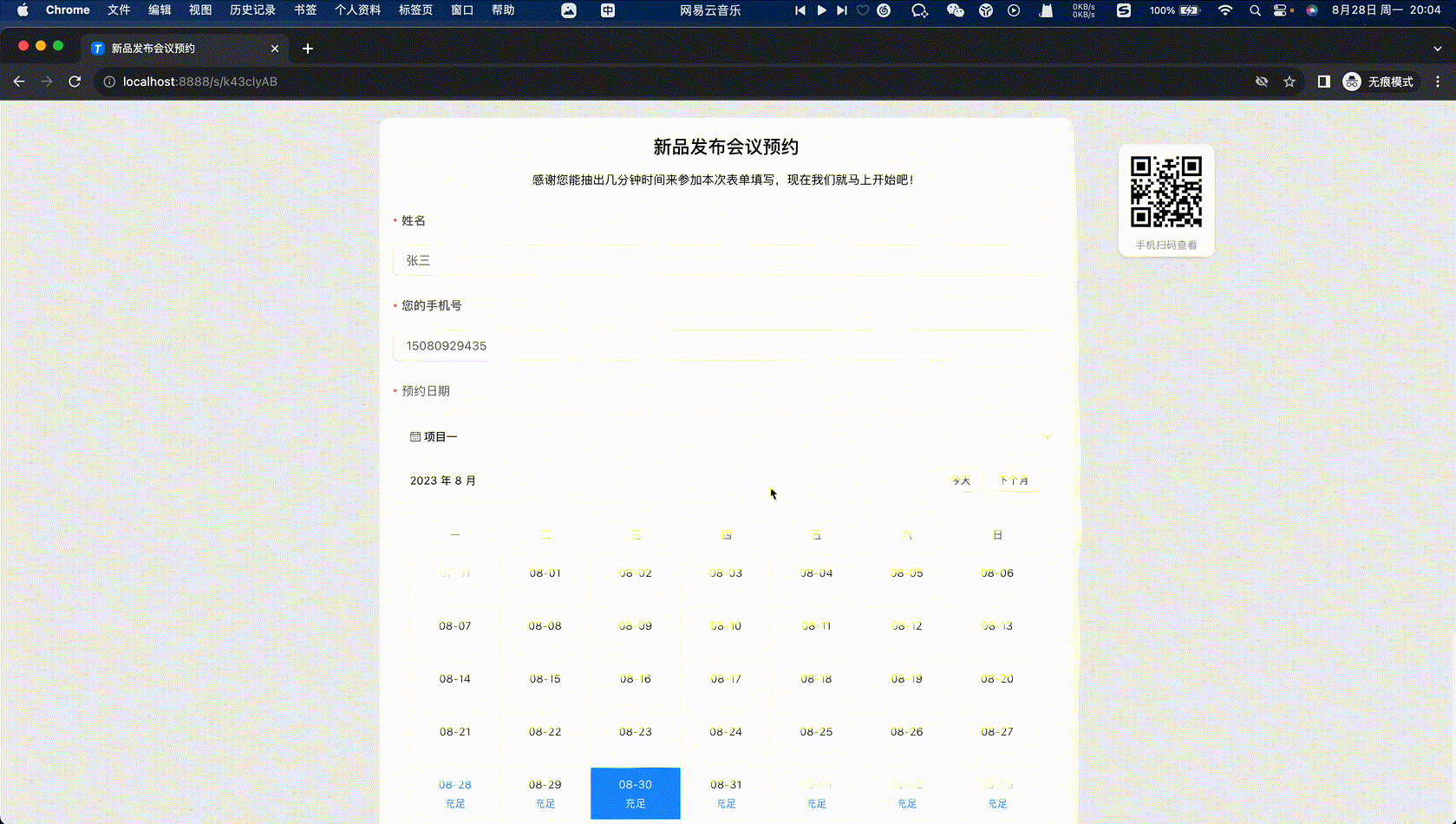Open the 视图 menu
The image size is (1456, 824).
[x=200, y=10]
